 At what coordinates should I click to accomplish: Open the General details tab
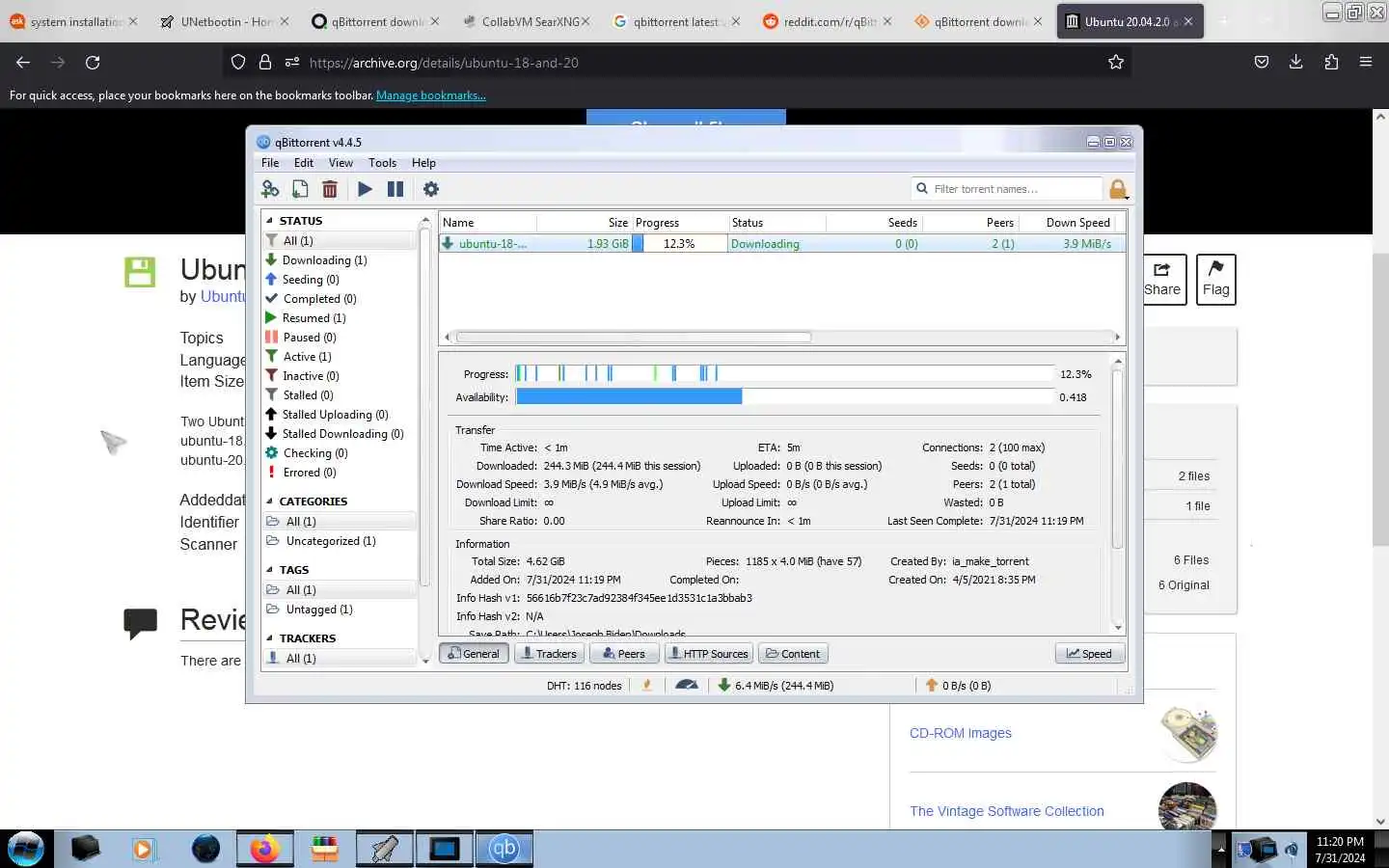(474, 654)
